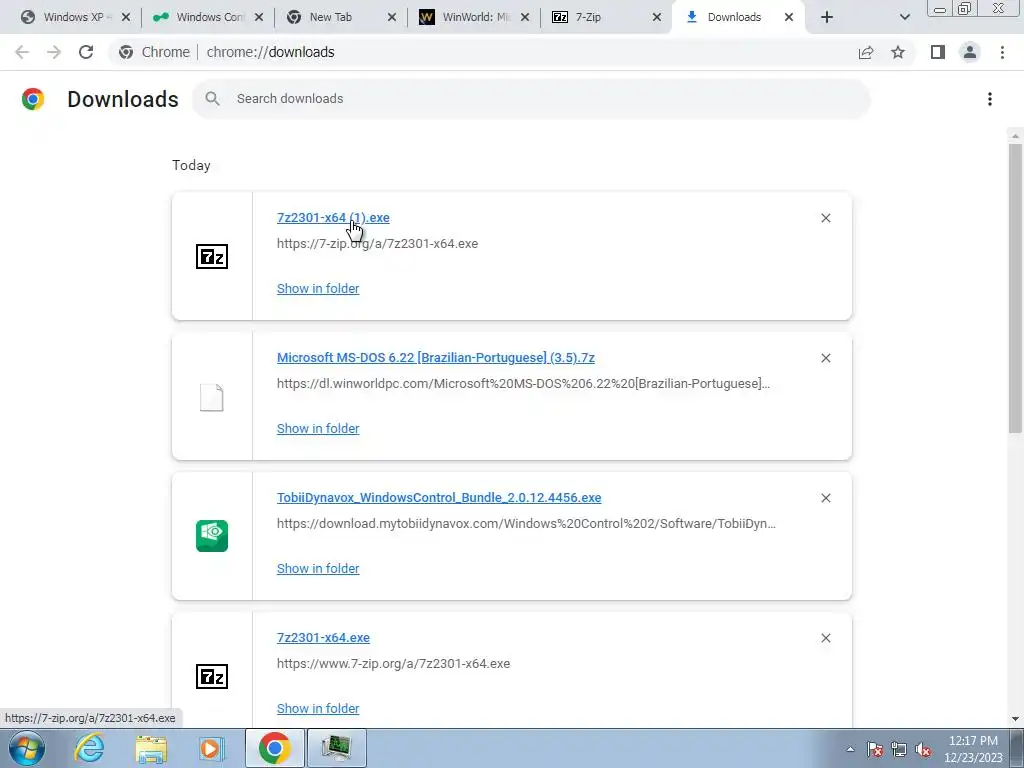Image resolution: width=1024 pixels, height=768 pixels.
Task: Click the blank file icon for MS-DOS 6.22 download
Action: pyautogui.click(x=212, y=397)
